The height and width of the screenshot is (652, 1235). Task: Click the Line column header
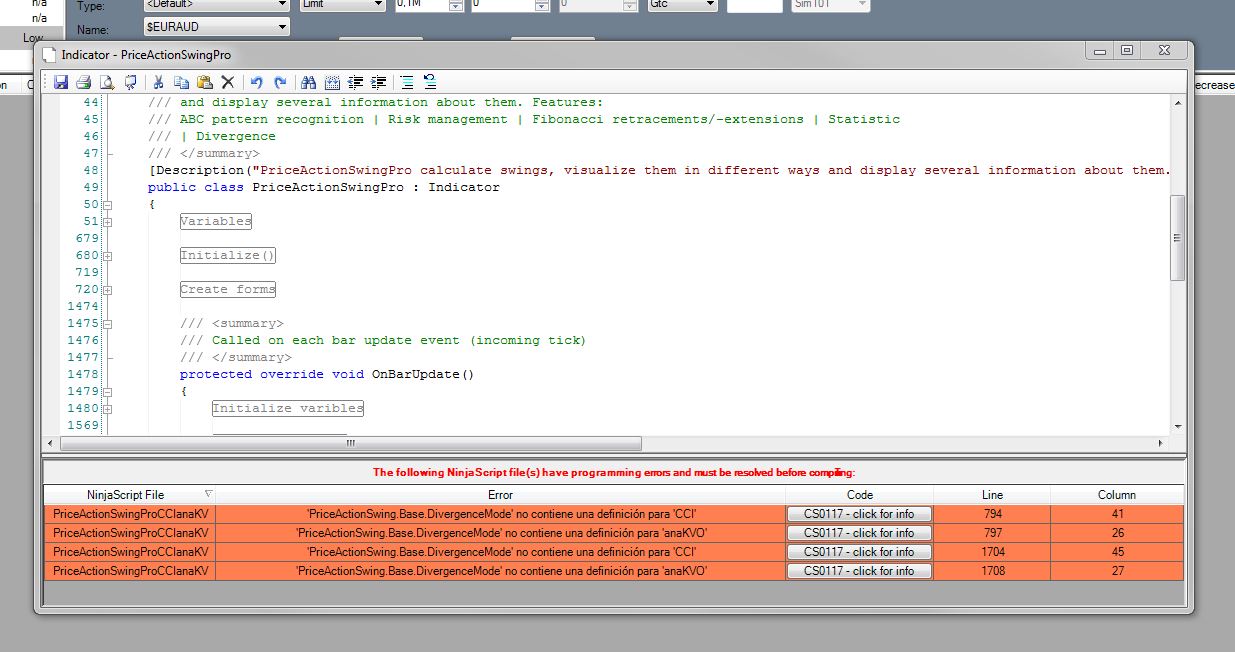point(992,495)
